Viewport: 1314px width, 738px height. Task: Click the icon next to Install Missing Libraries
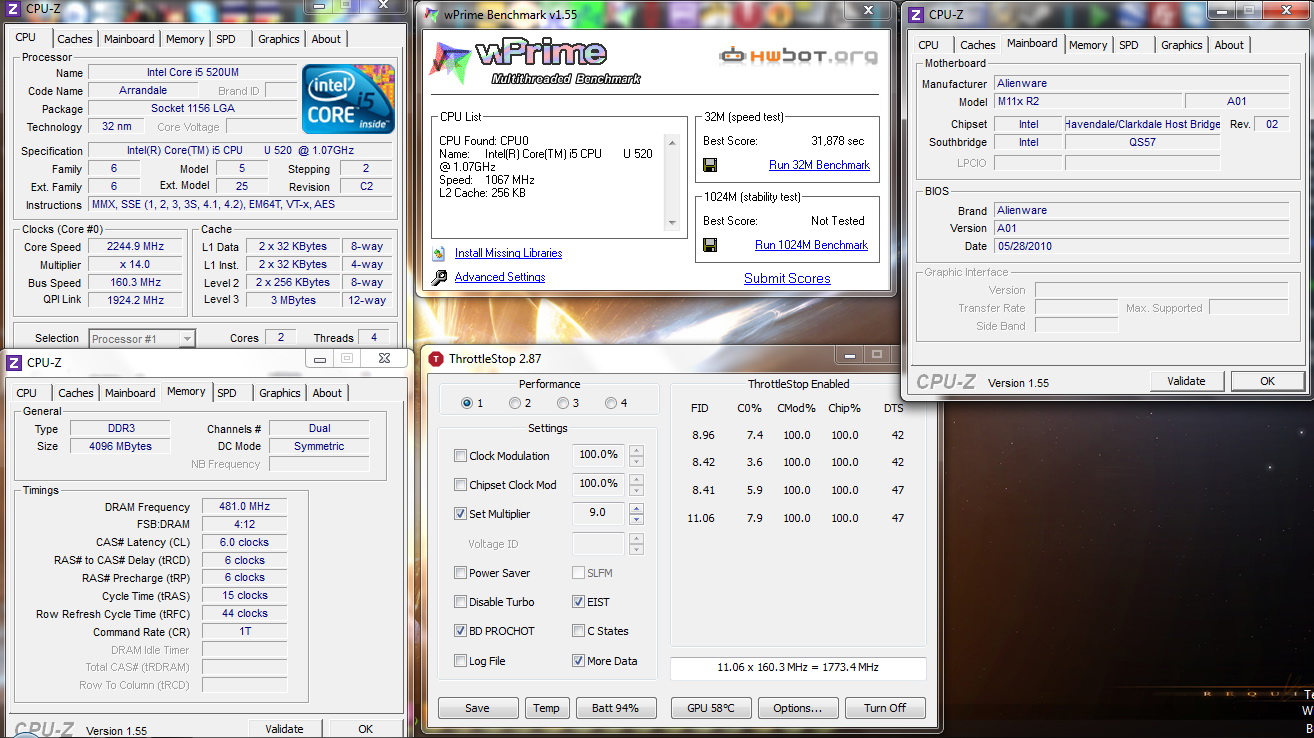[439, 253]
